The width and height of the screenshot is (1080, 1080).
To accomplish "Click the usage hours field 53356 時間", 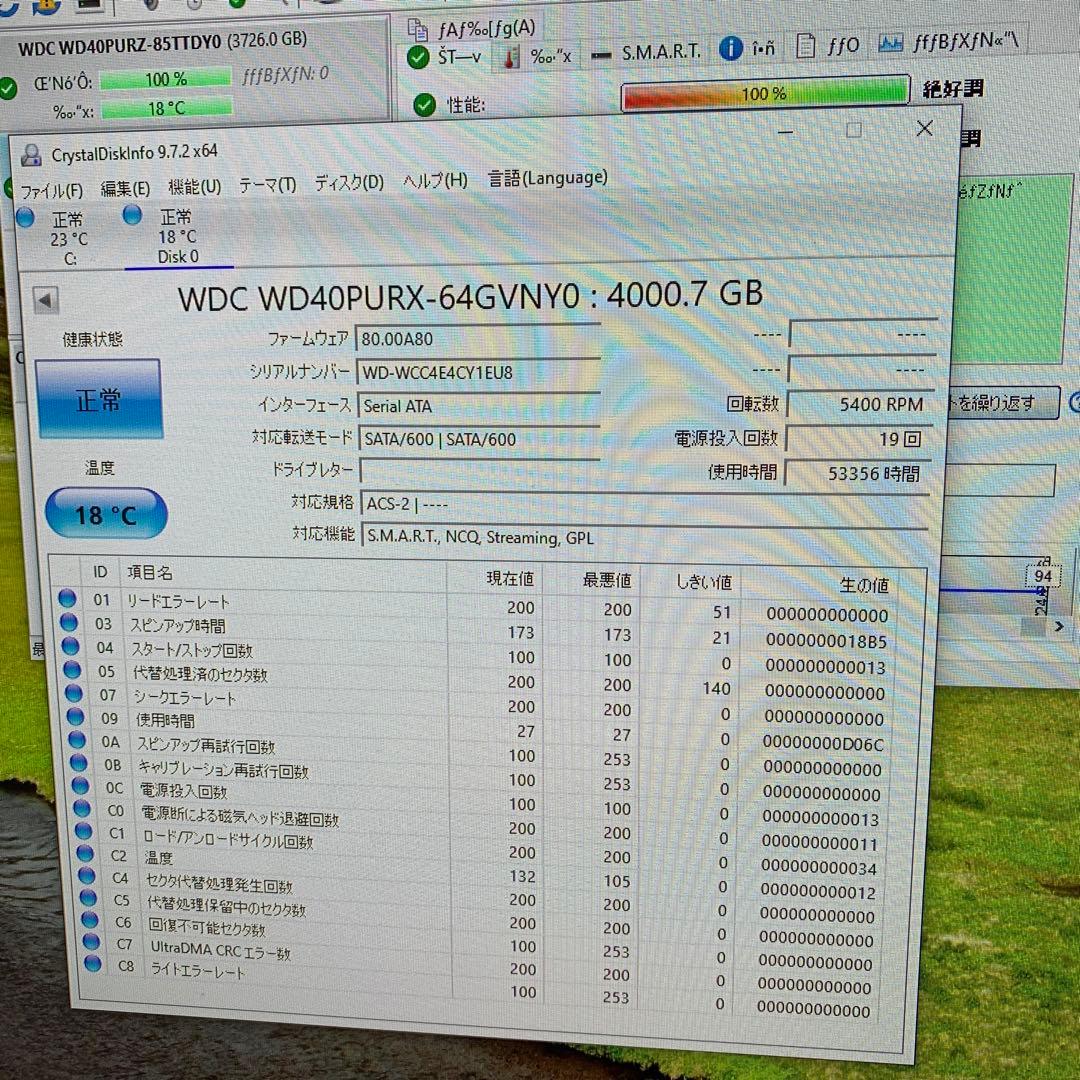I will click(858, 473).
